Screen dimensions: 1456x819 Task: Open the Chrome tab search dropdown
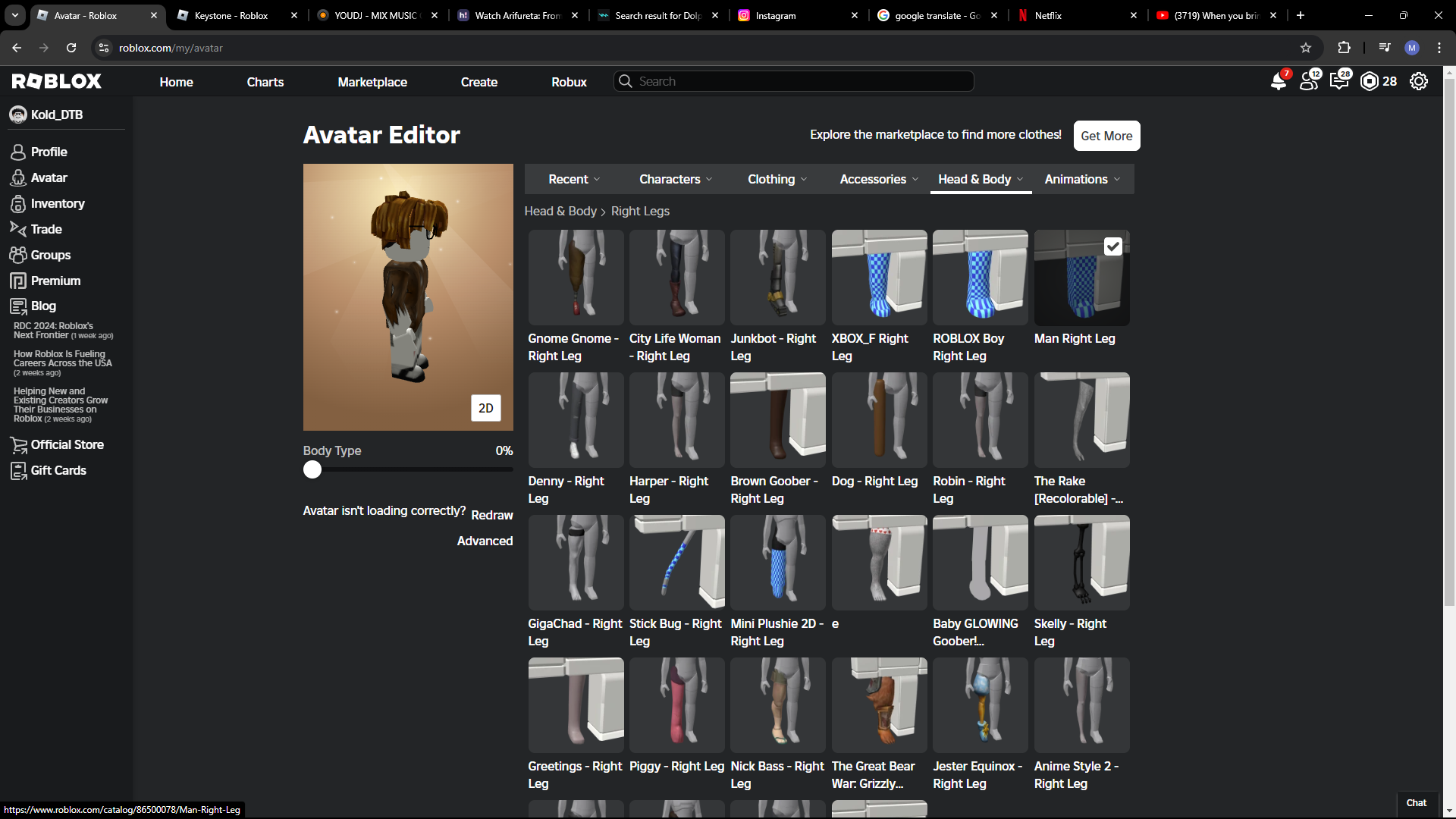point(15,15)
